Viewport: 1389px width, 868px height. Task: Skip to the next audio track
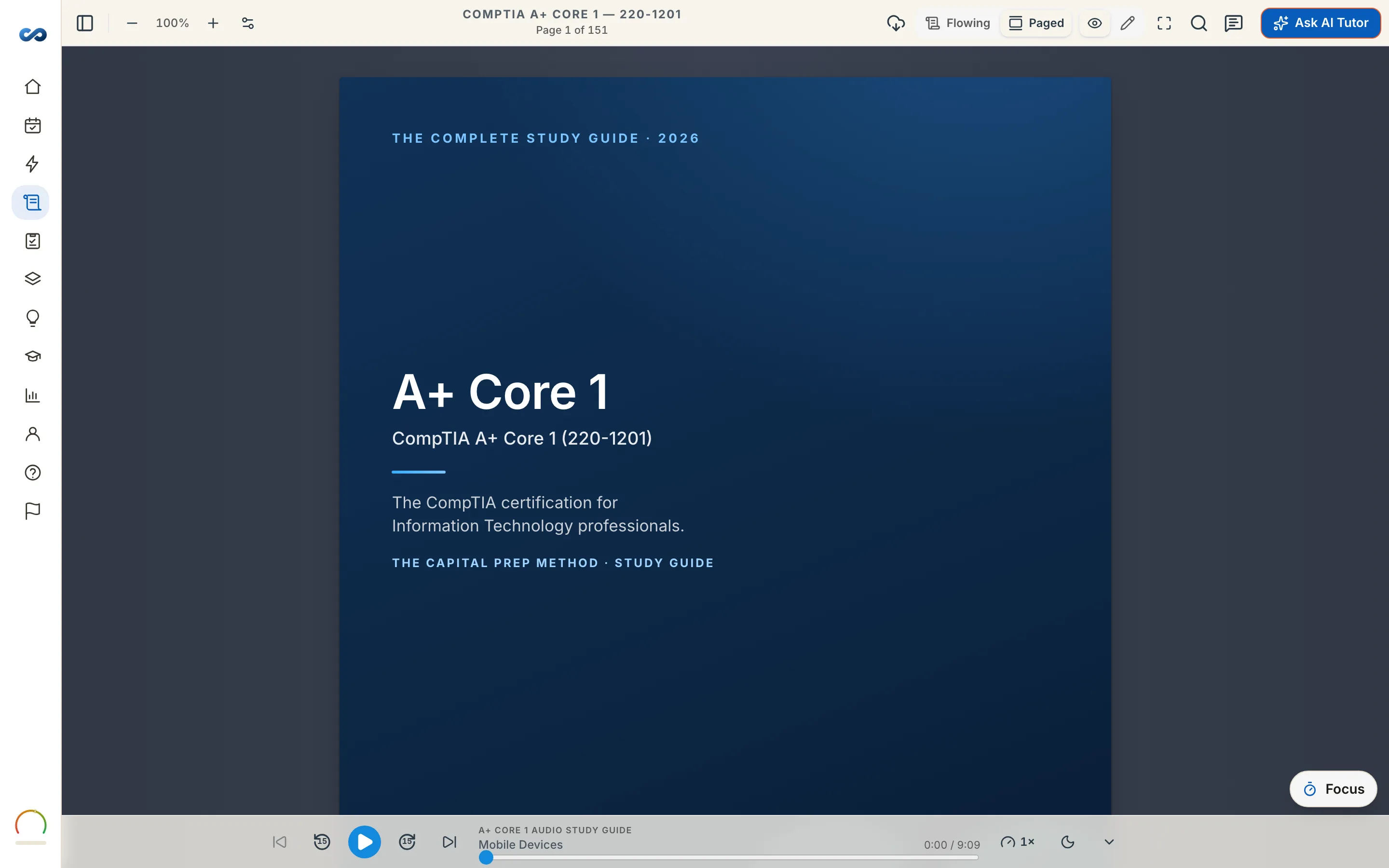(x=449, y=842)
